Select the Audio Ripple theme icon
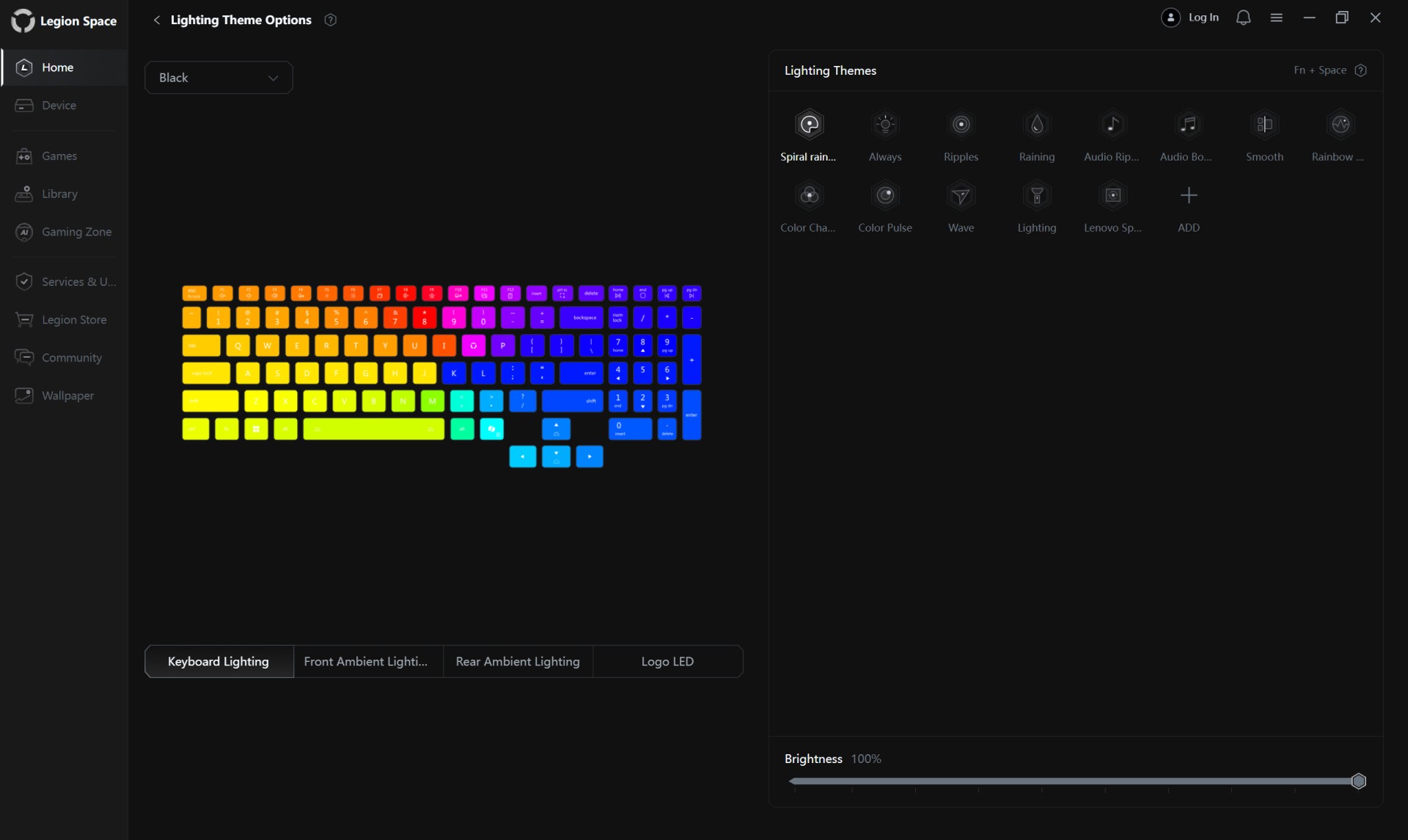1408x840 pixels. 1112,125
